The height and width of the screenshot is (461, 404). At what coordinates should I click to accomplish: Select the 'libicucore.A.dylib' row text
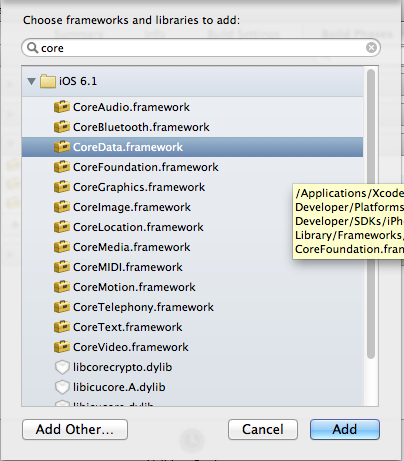pos(119,388)
